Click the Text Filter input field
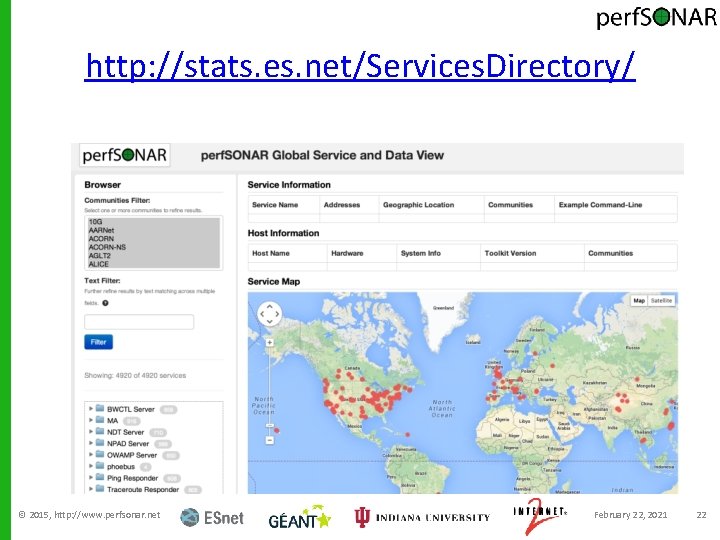Image resolution: width=720 pixels, height=540 pixels. [x=139, y=322]
